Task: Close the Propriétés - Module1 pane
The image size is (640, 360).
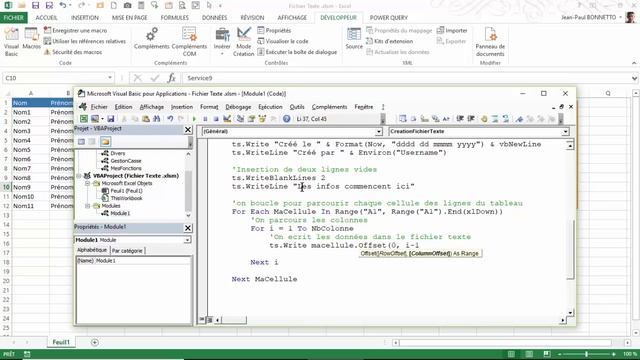Action: [x=188, y=228]
